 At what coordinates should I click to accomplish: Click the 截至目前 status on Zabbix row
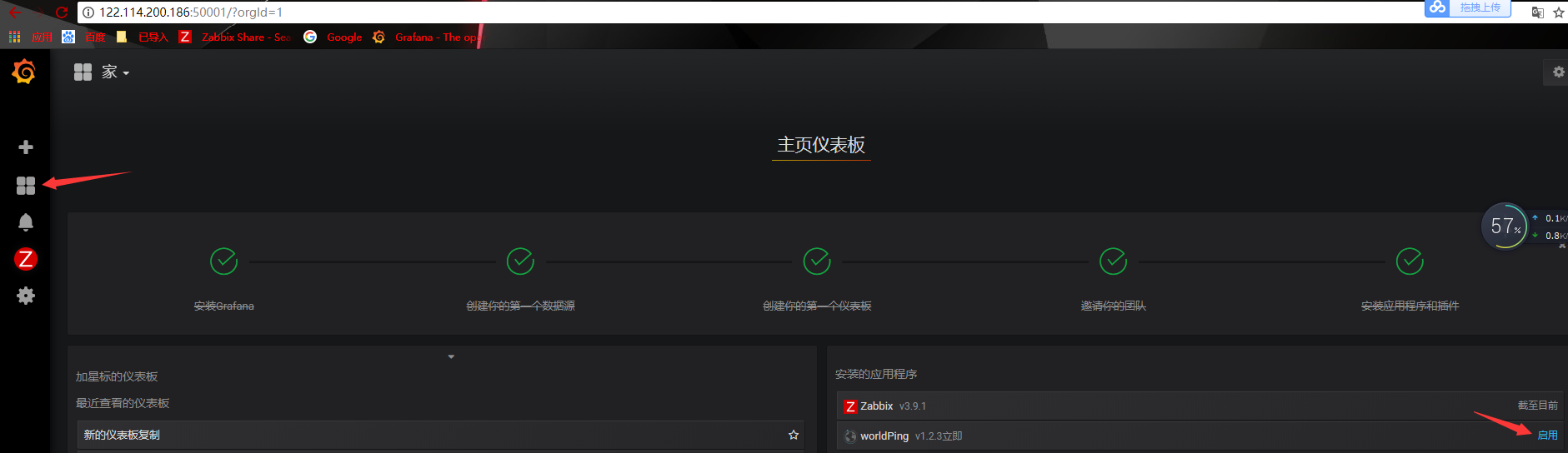click(x=1538, y=406)
